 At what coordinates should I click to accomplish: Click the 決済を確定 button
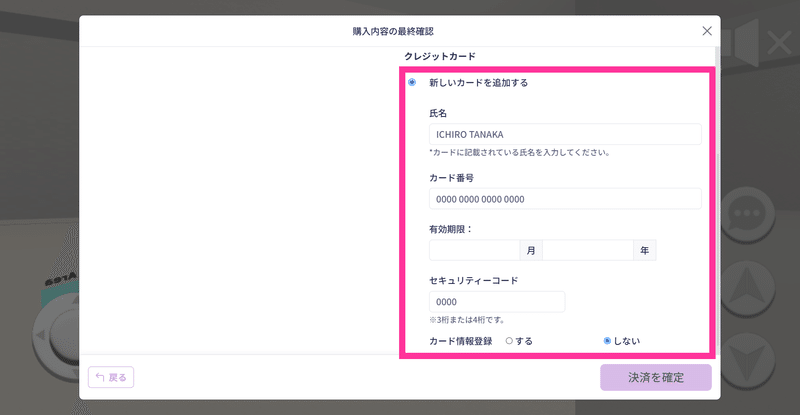[x=656, y=377]
